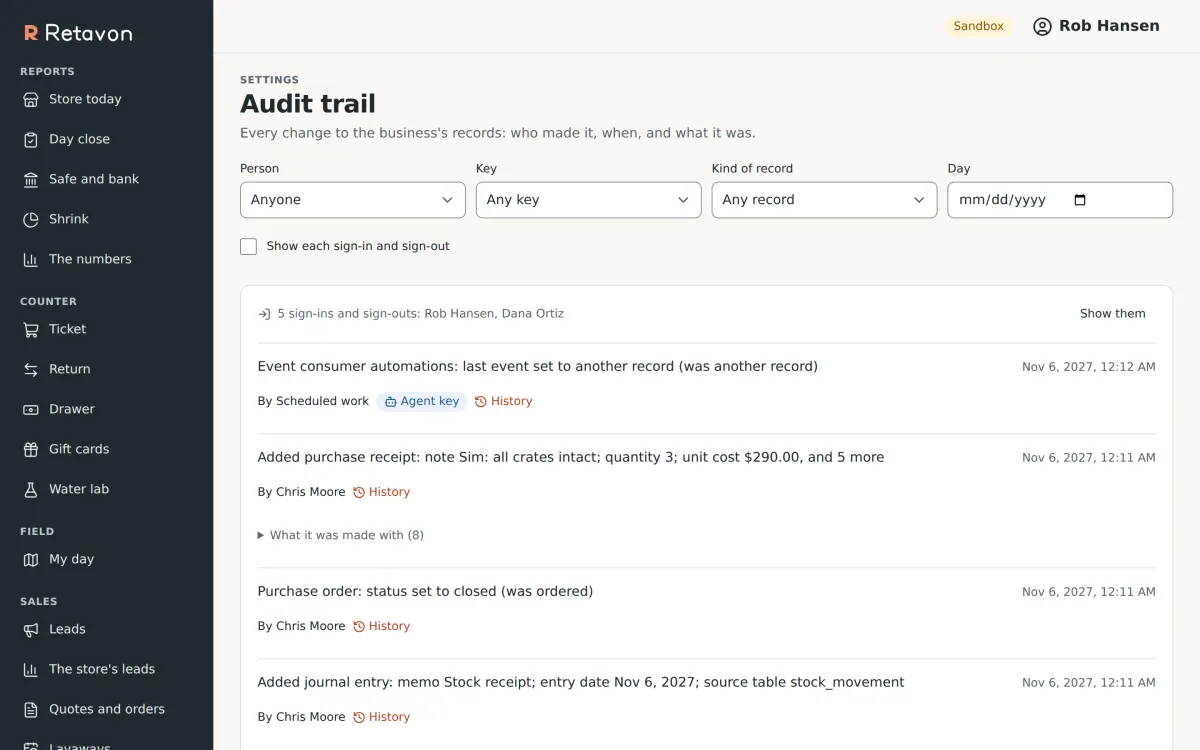This screenshot has width=1200, height=750.
Task: Click the Shrink pie chart icon
Action: (31, 219)
